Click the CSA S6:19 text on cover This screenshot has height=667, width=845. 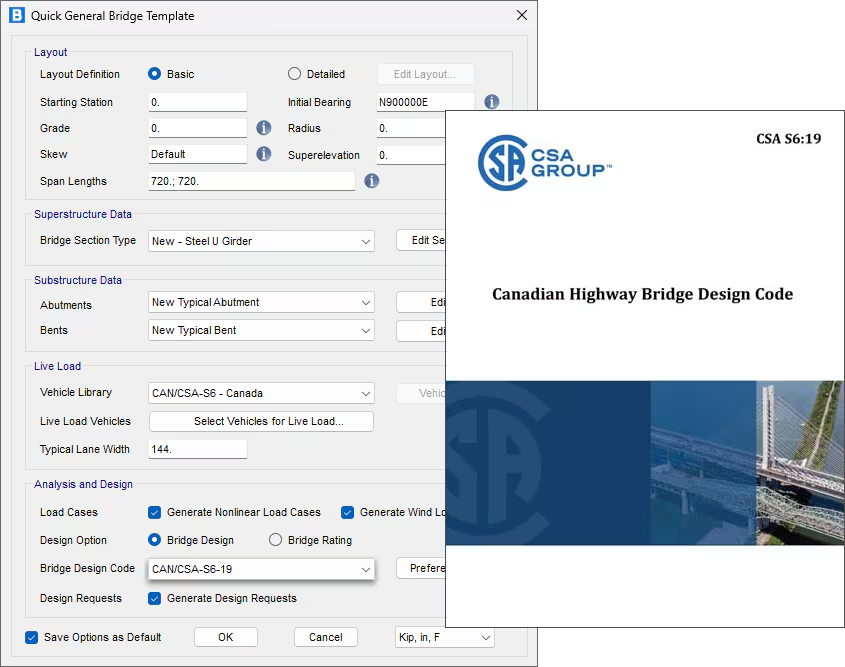788,139
